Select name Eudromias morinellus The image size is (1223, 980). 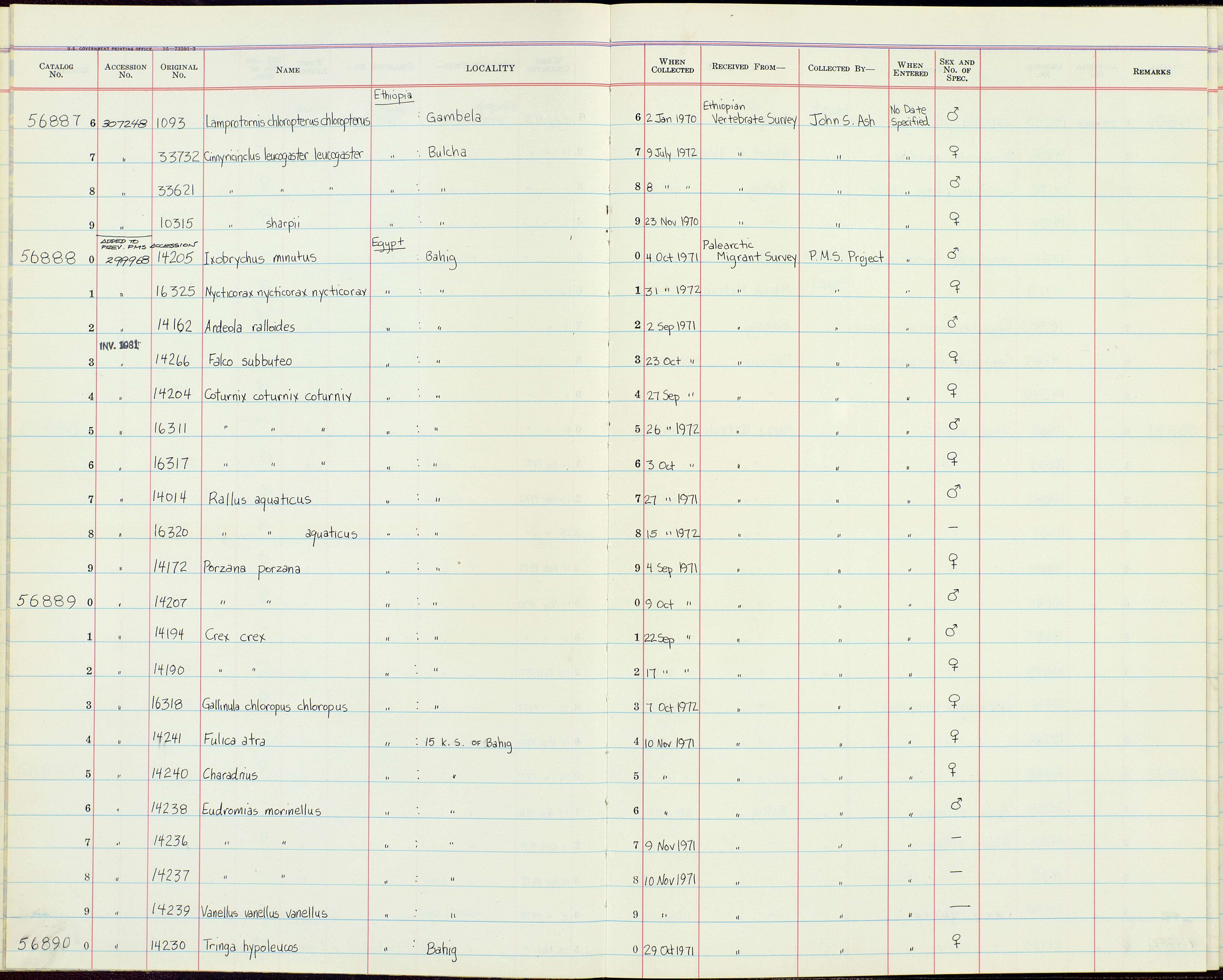click(261, 810)
